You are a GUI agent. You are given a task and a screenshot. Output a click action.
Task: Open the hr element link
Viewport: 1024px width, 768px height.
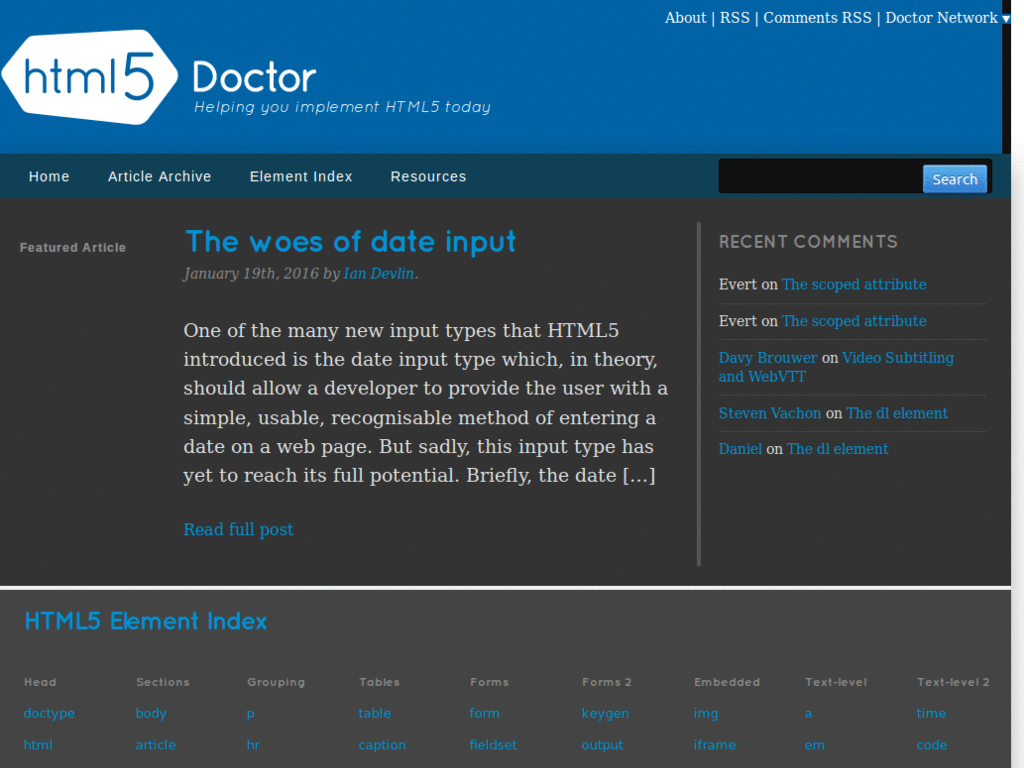pyautogui.click(x=253, y=744)
